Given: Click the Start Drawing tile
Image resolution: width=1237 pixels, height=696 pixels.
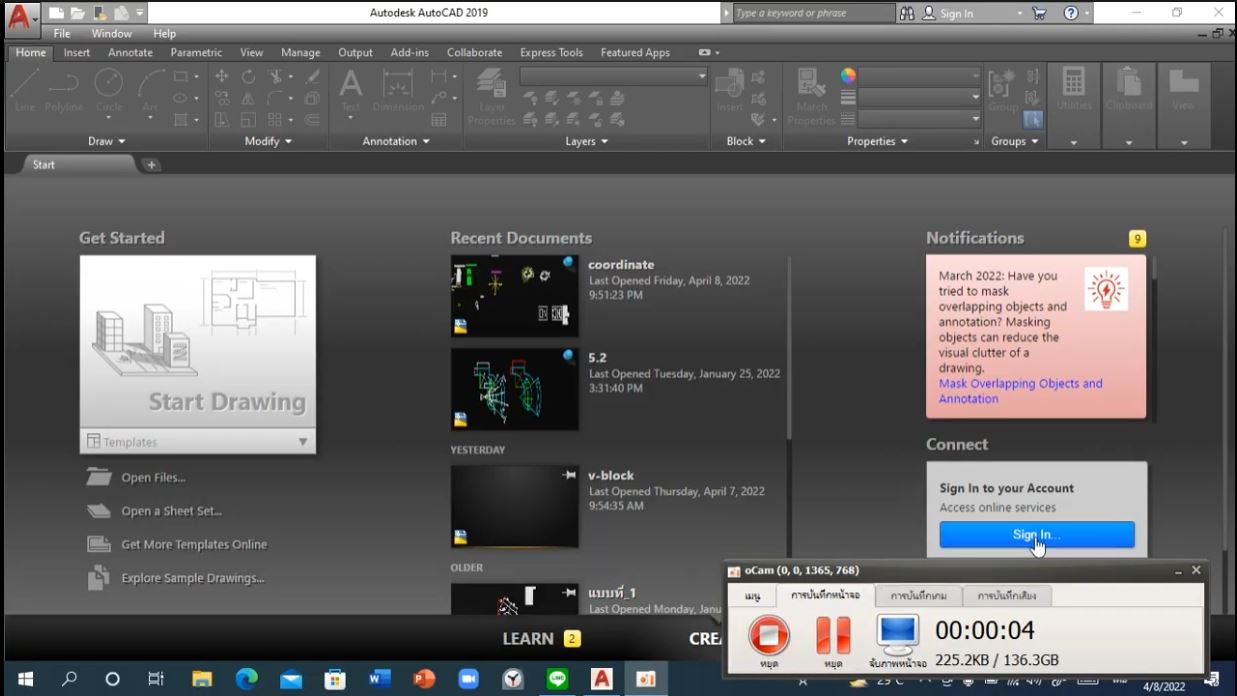Looking at the screenshot, I should [198, 342].
